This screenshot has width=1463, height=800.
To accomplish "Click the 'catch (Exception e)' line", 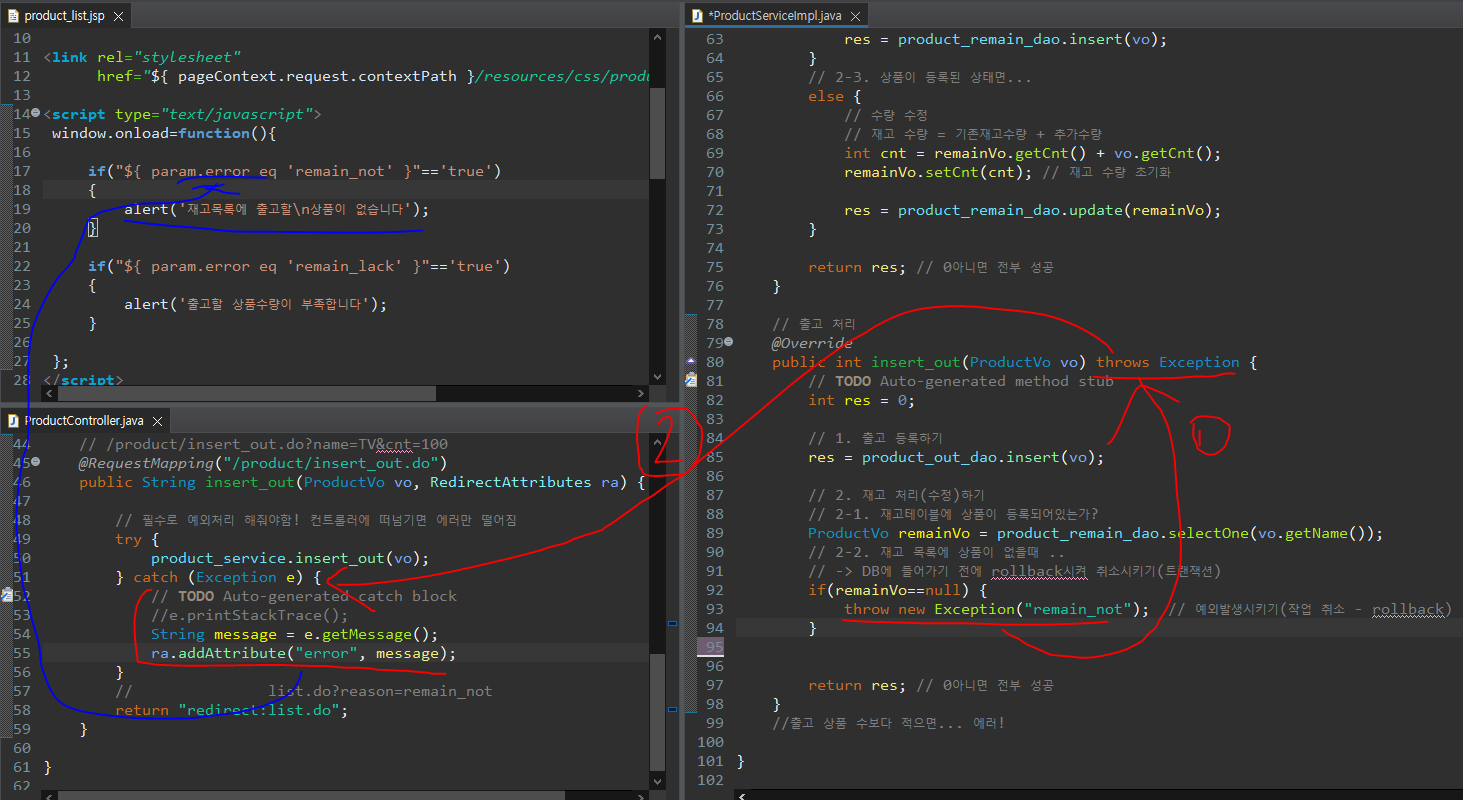I will click(x=218, y=577).
